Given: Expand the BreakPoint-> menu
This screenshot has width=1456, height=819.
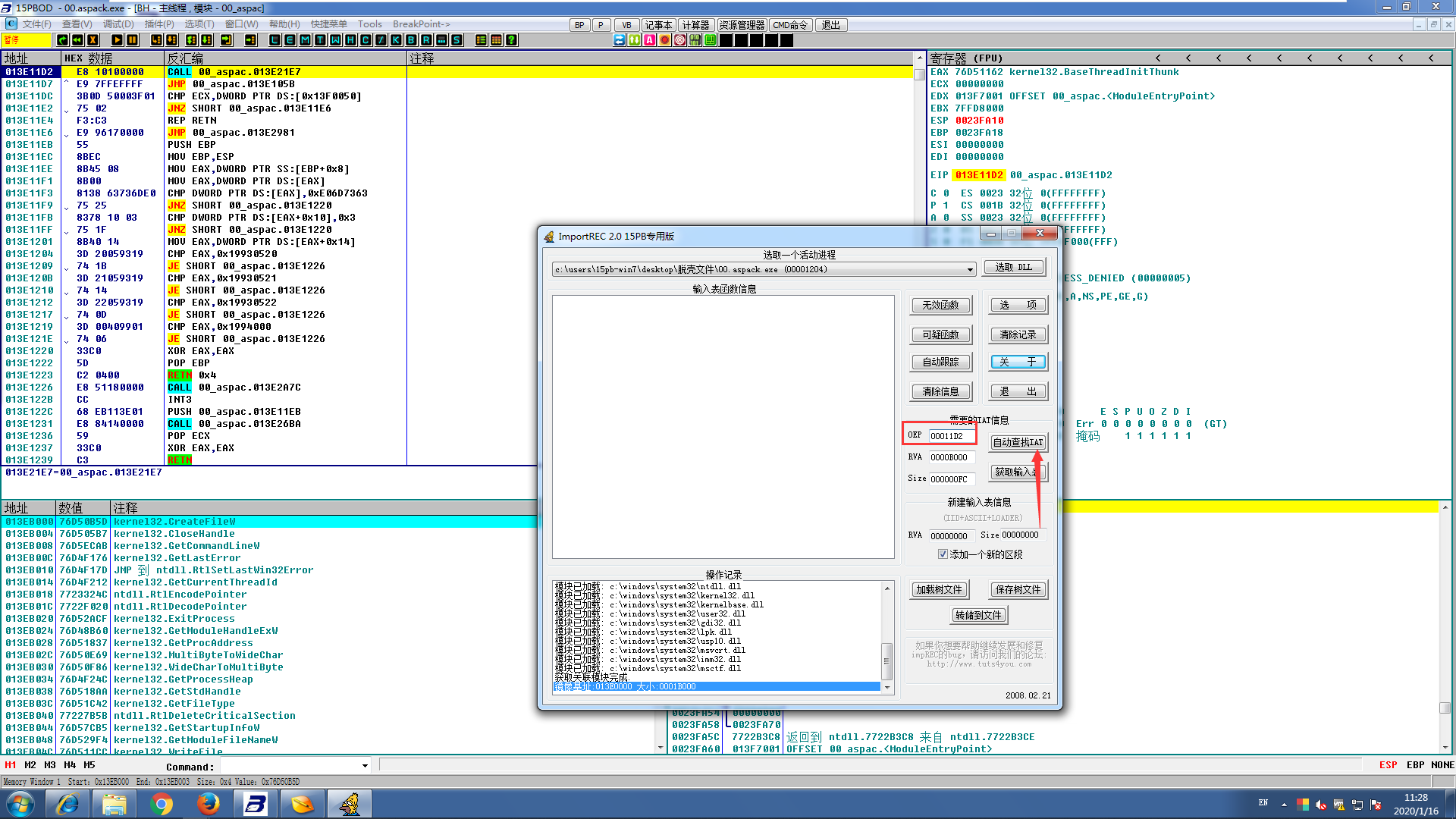Looking at the screenshot, I should pos(421,24).
